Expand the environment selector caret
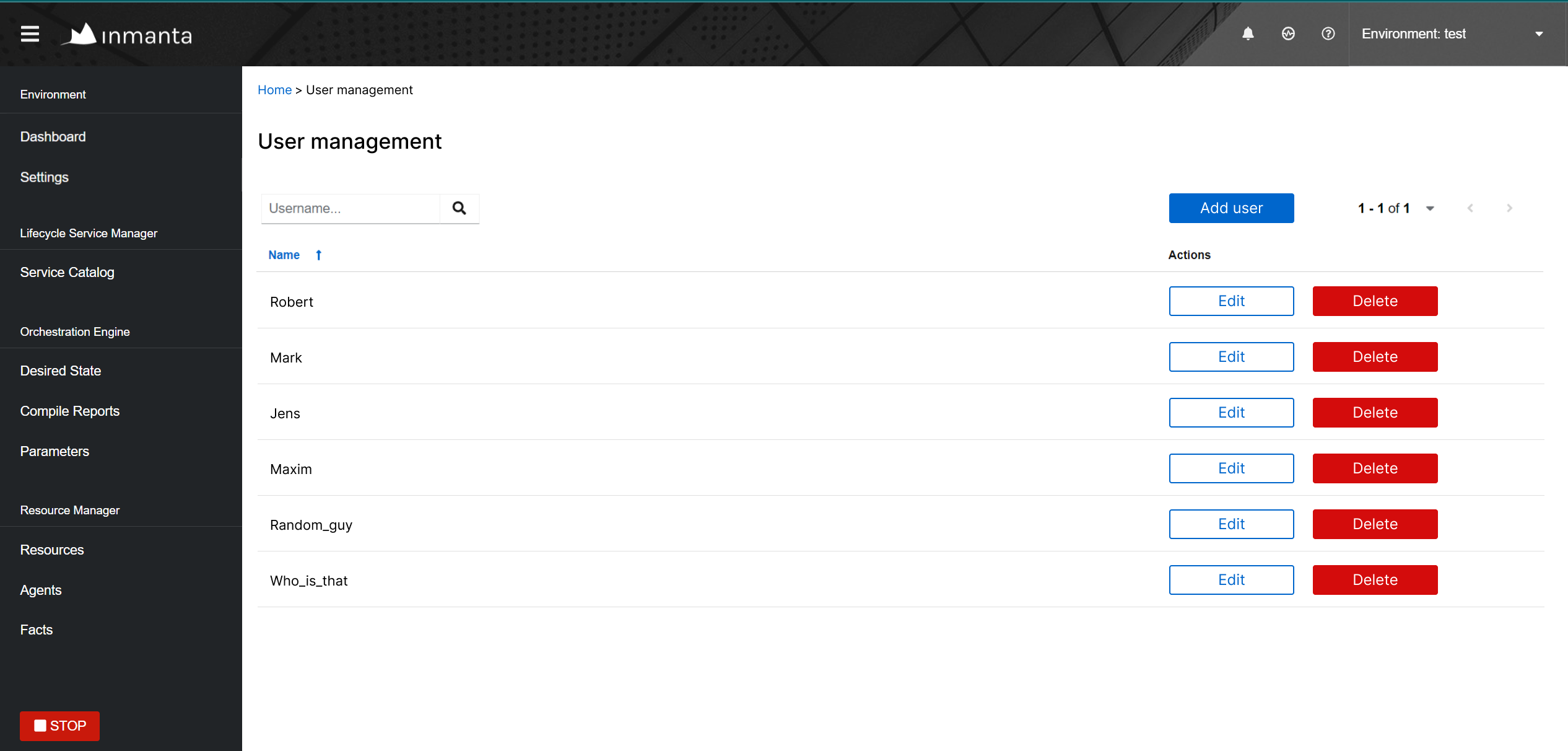 pos(1540,34)
